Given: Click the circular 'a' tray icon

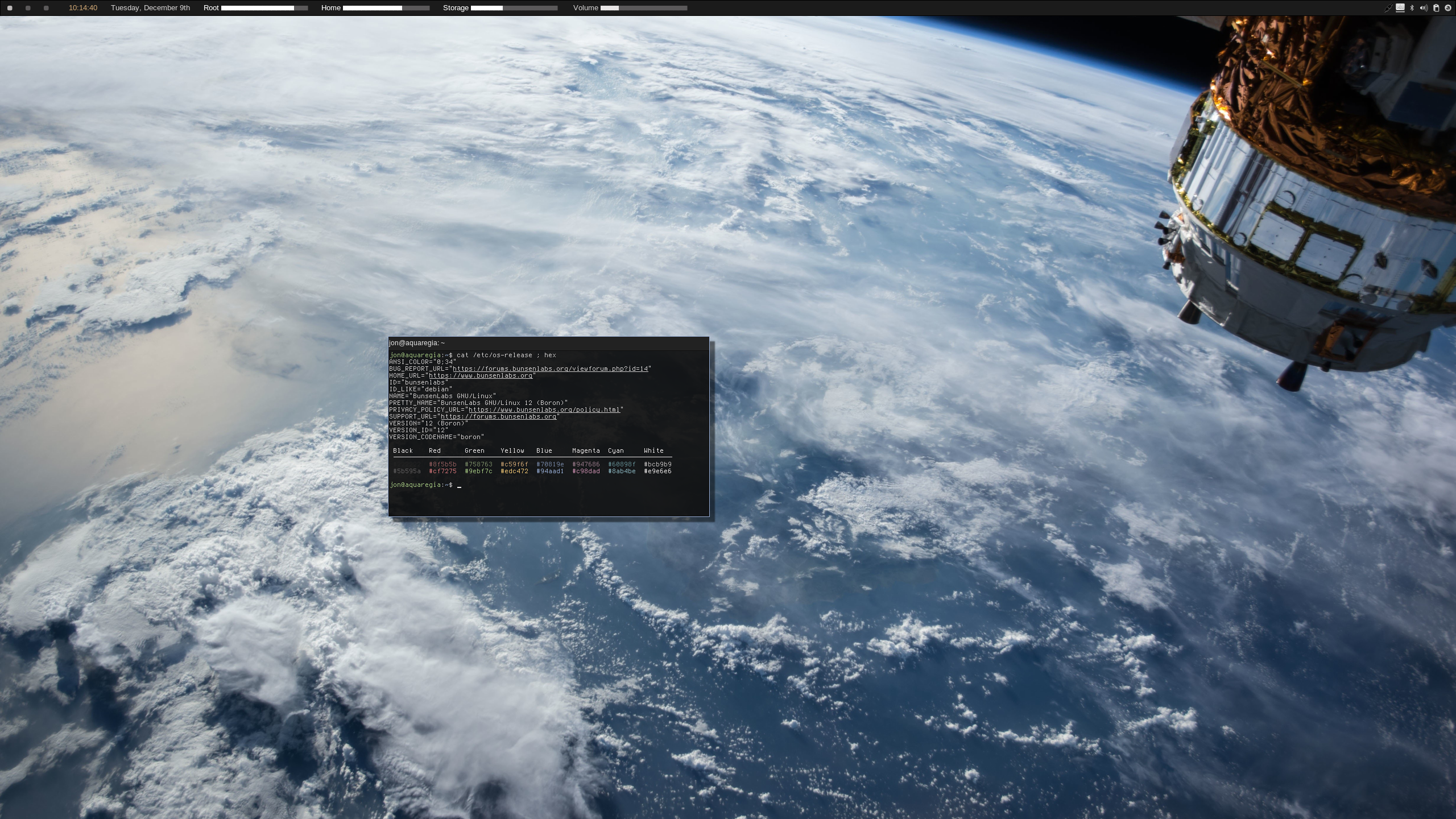Looking at the screenshot, I should pos(1448,8).
